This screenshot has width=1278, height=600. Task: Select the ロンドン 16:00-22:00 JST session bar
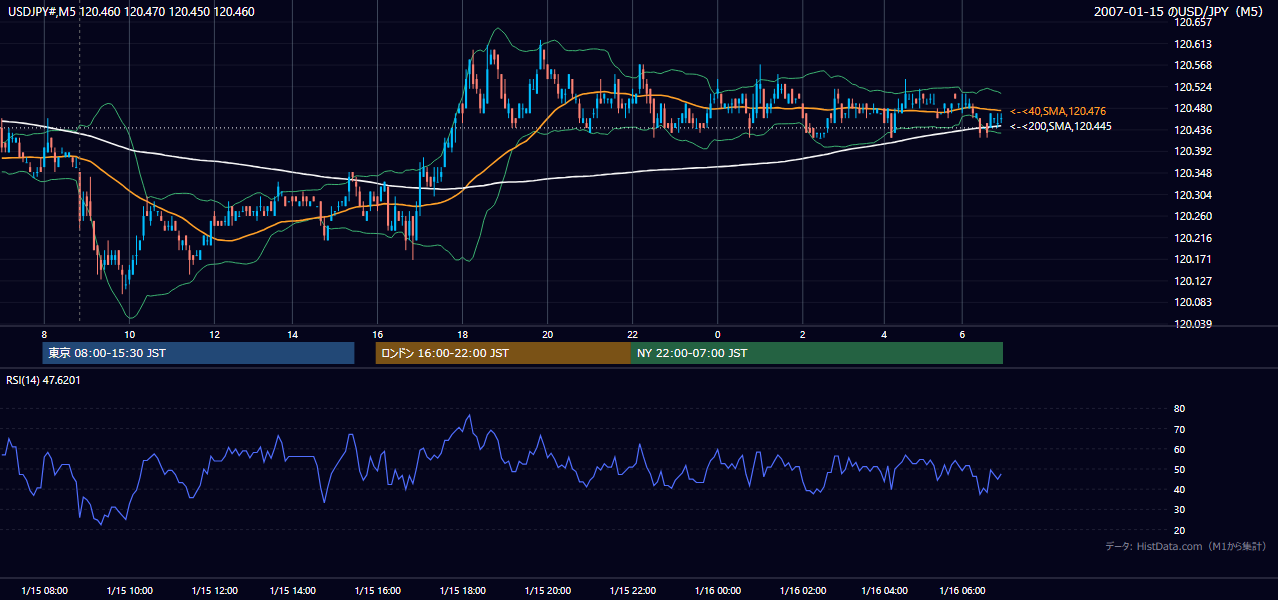(503, 353)
